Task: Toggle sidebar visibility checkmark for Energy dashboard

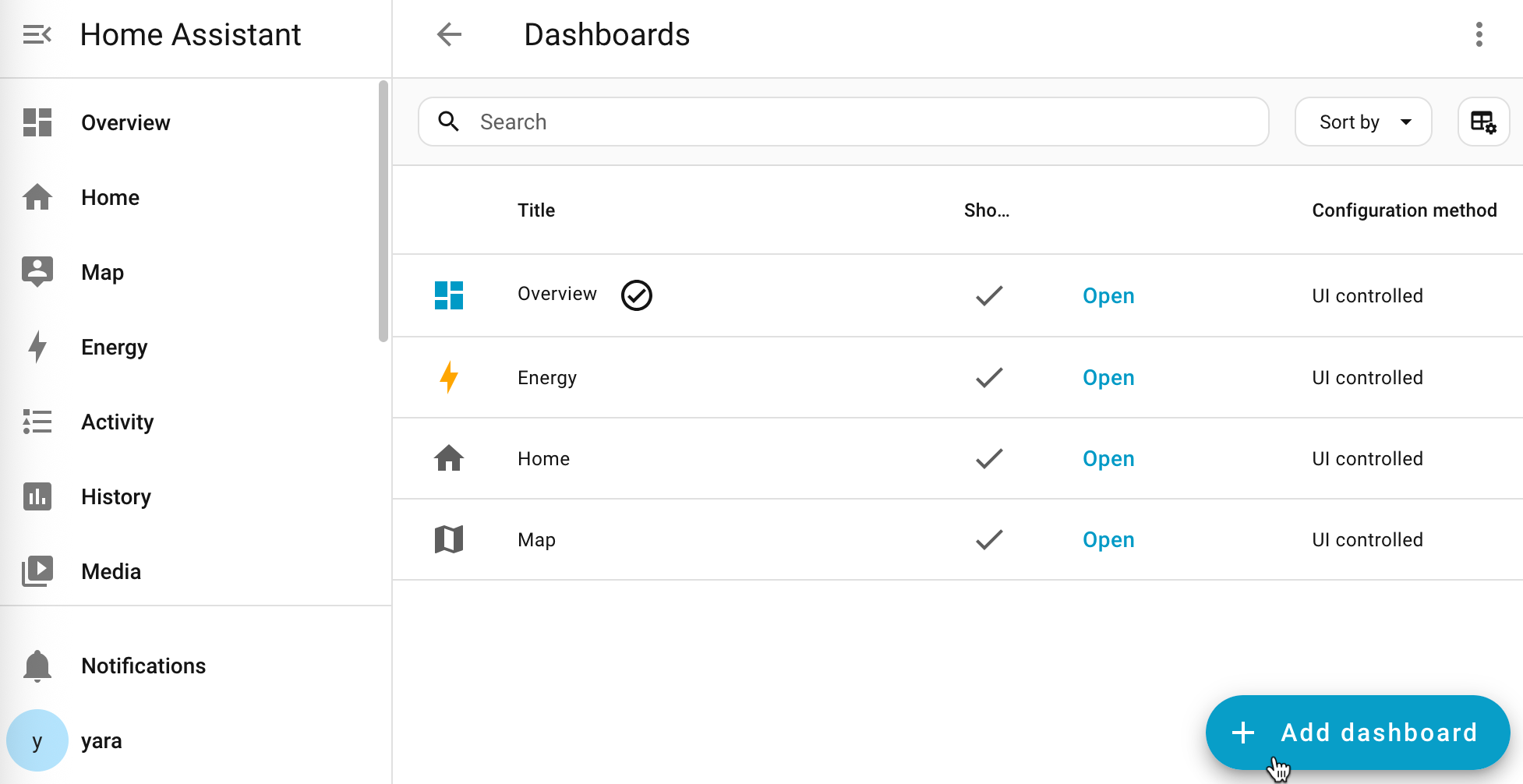Action: (x=988, y=377)
